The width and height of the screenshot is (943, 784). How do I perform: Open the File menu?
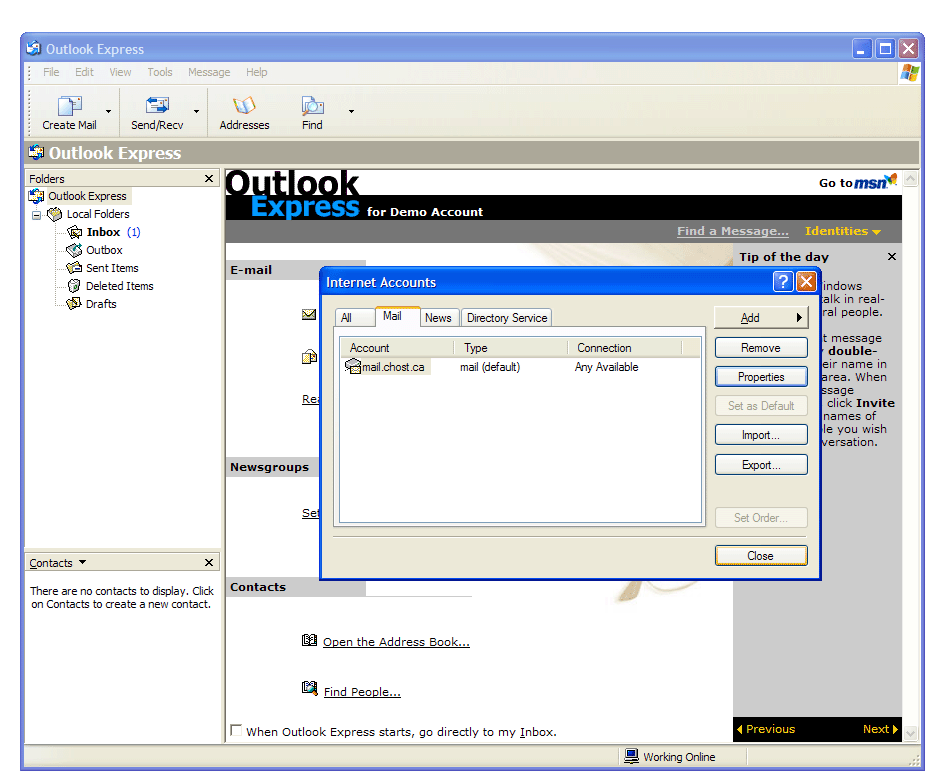pos(51,72)
